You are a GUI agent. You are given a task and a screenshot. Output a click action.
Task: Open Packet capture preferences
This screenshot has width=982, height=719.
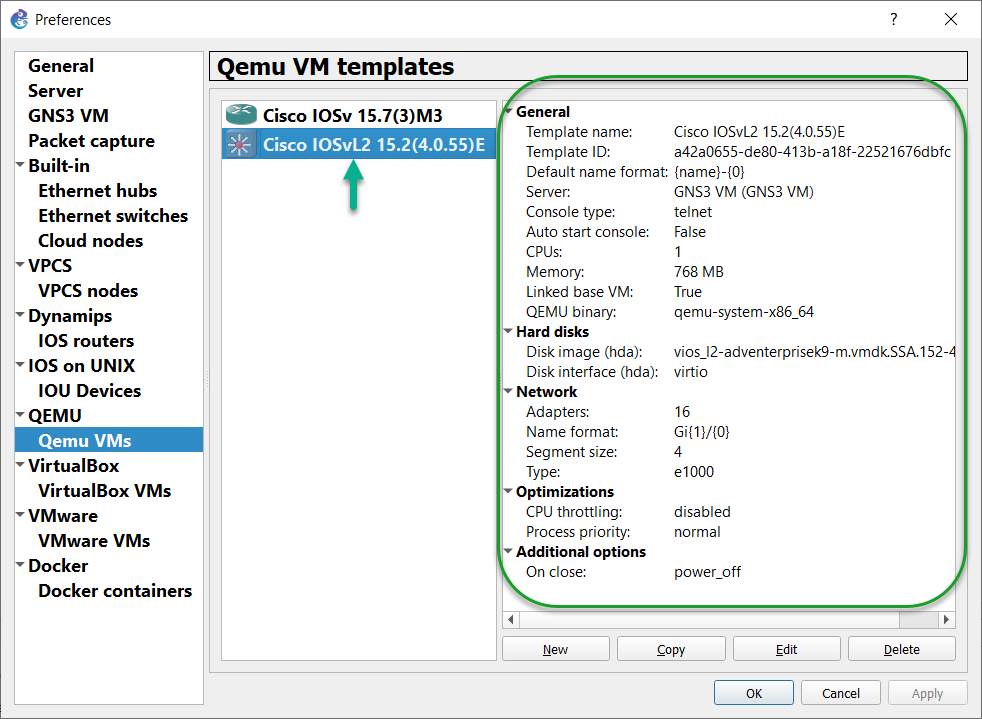pyautogui.click(x=91, y=141)
